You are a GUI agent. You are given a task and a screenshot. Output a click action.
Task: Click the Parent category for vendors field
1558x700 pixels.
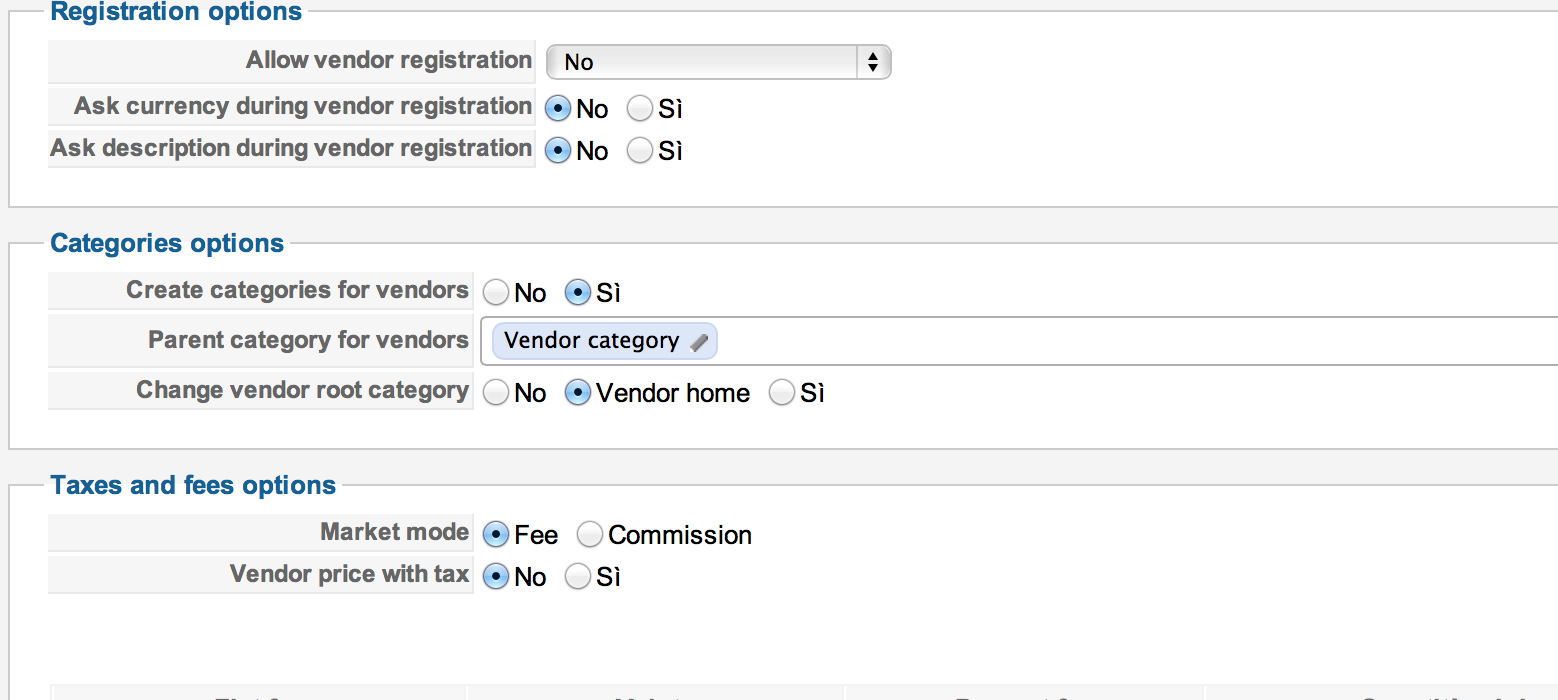coord(1100,342)
